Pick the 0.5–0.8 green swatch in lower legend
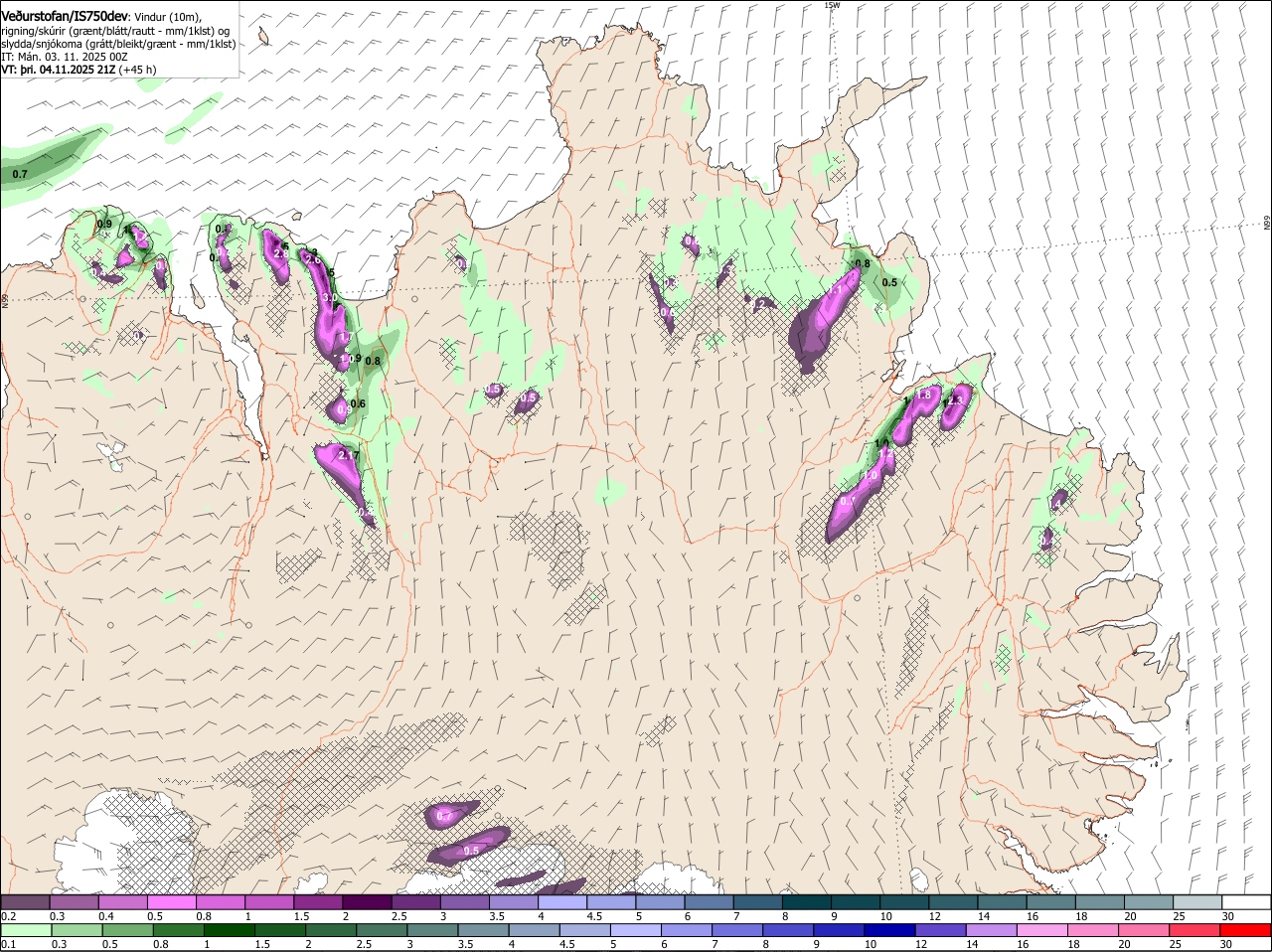The width and height of the screenshot is (1272, 952). click(x=127, y=930)
